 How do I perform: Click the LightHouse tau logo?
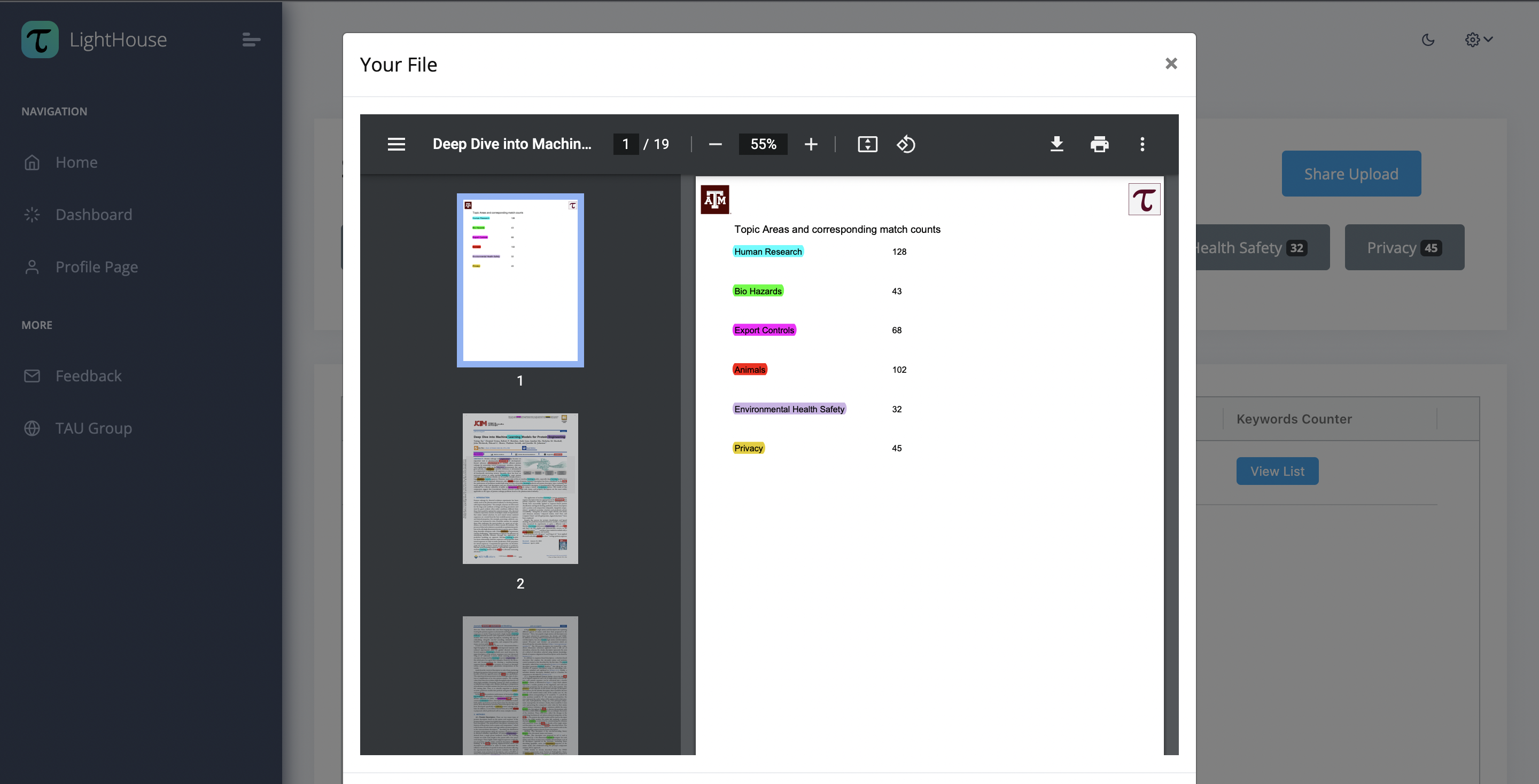click(40, 40)
